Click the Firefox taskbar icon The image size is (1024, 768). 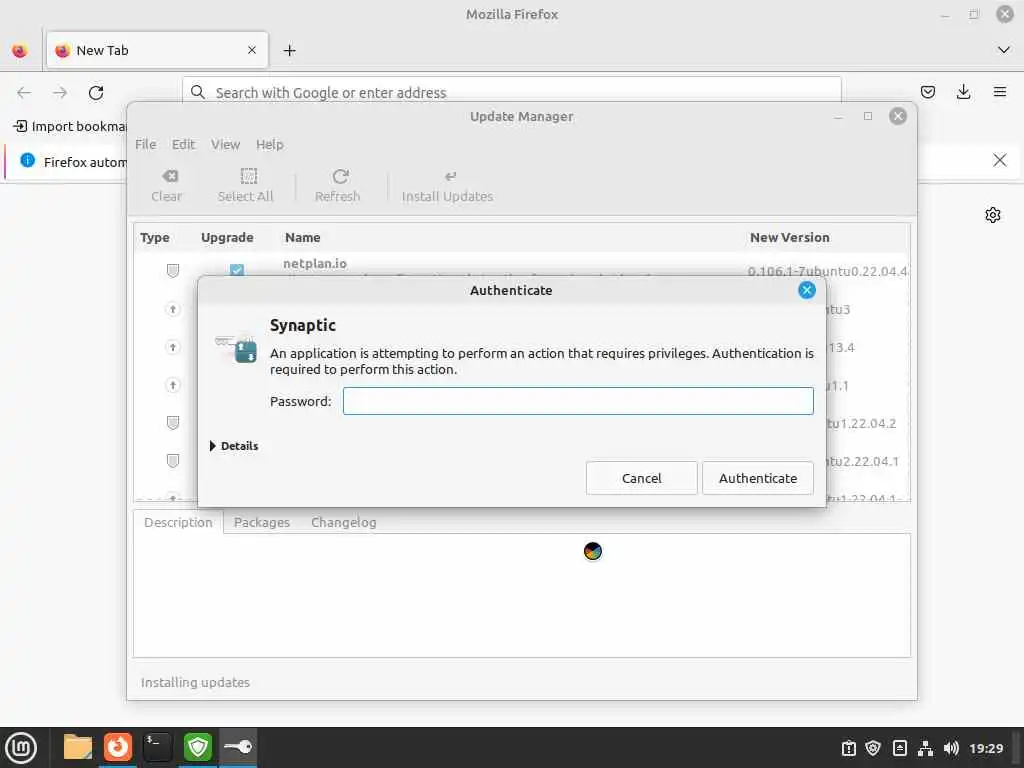coord(118,747)
